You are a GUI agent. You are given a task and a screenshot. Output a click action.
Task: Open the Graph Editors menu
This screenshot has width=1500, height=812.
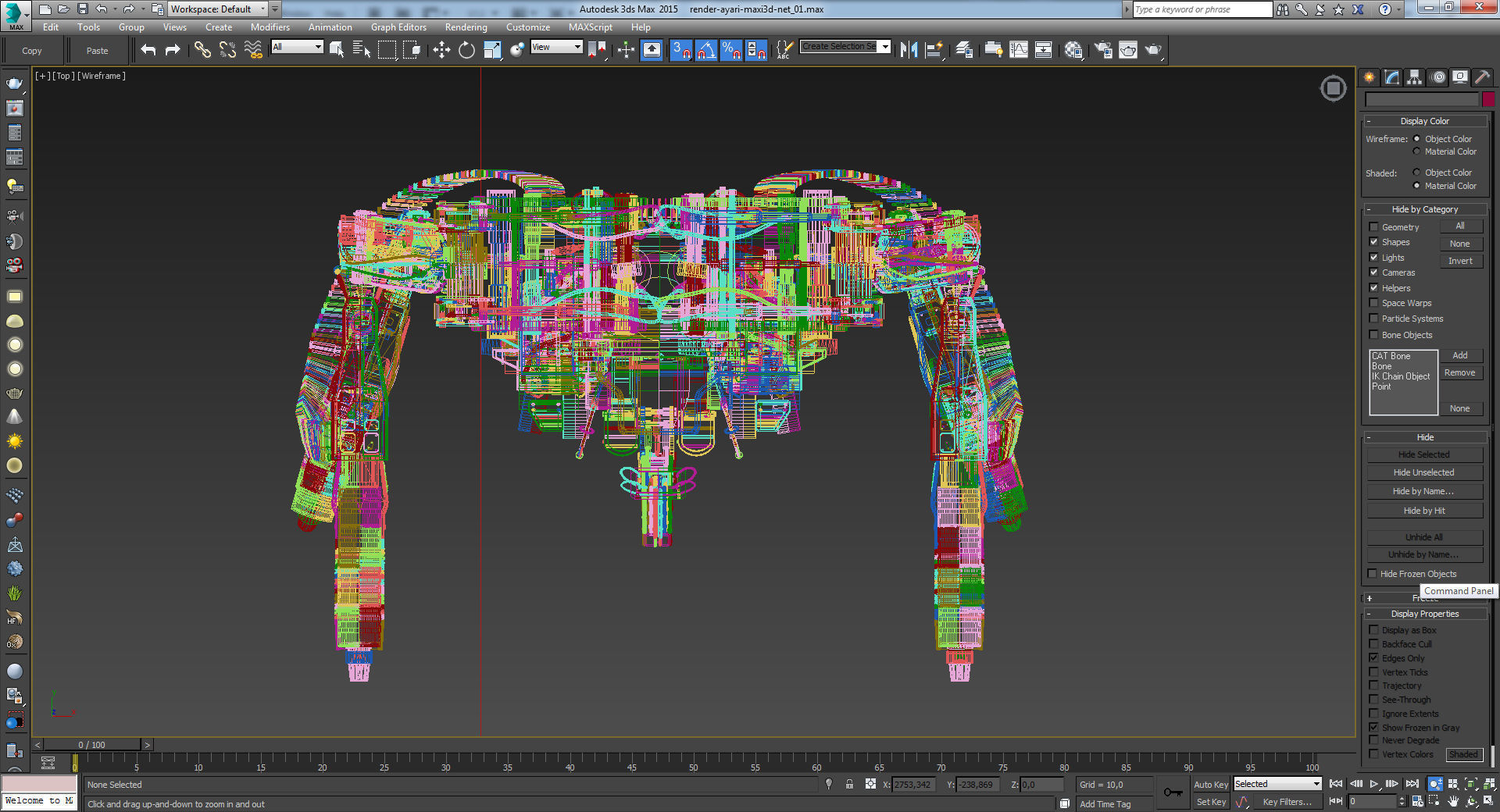[398, 27]
